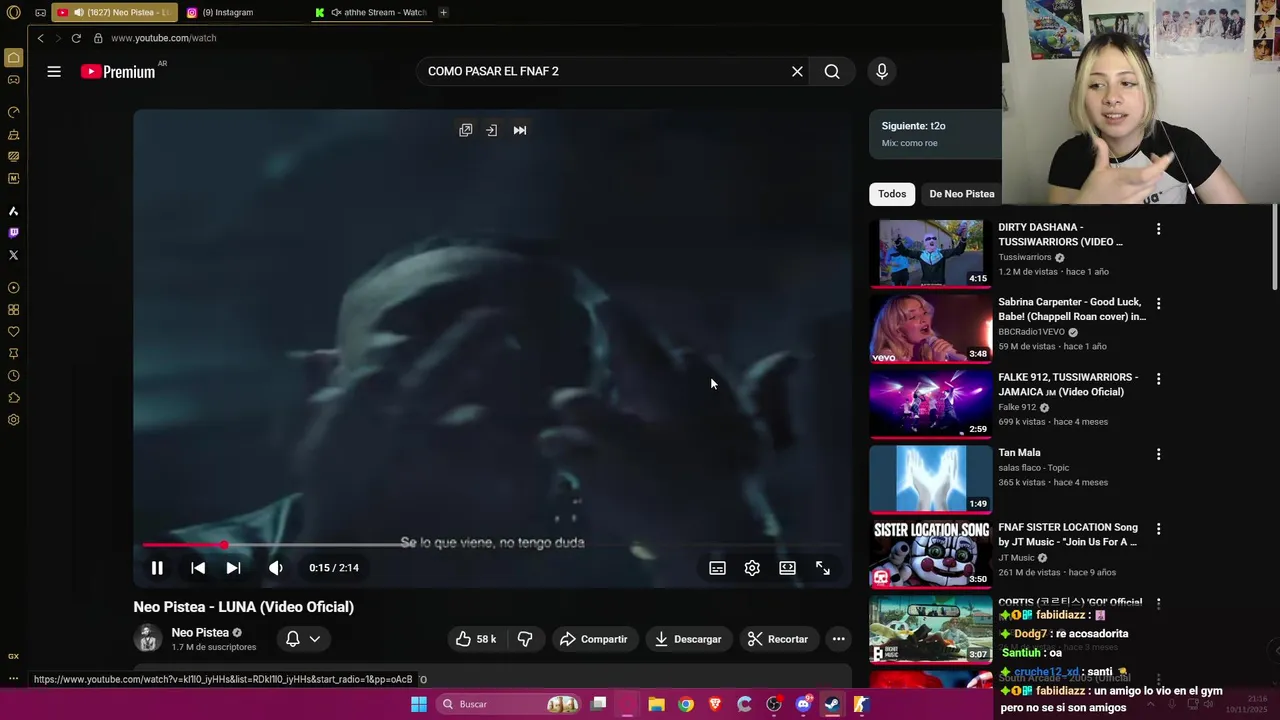Viewport: 1280px width, 720px height.
Task: Go back in browser history
Action: (x=40, y=38)
